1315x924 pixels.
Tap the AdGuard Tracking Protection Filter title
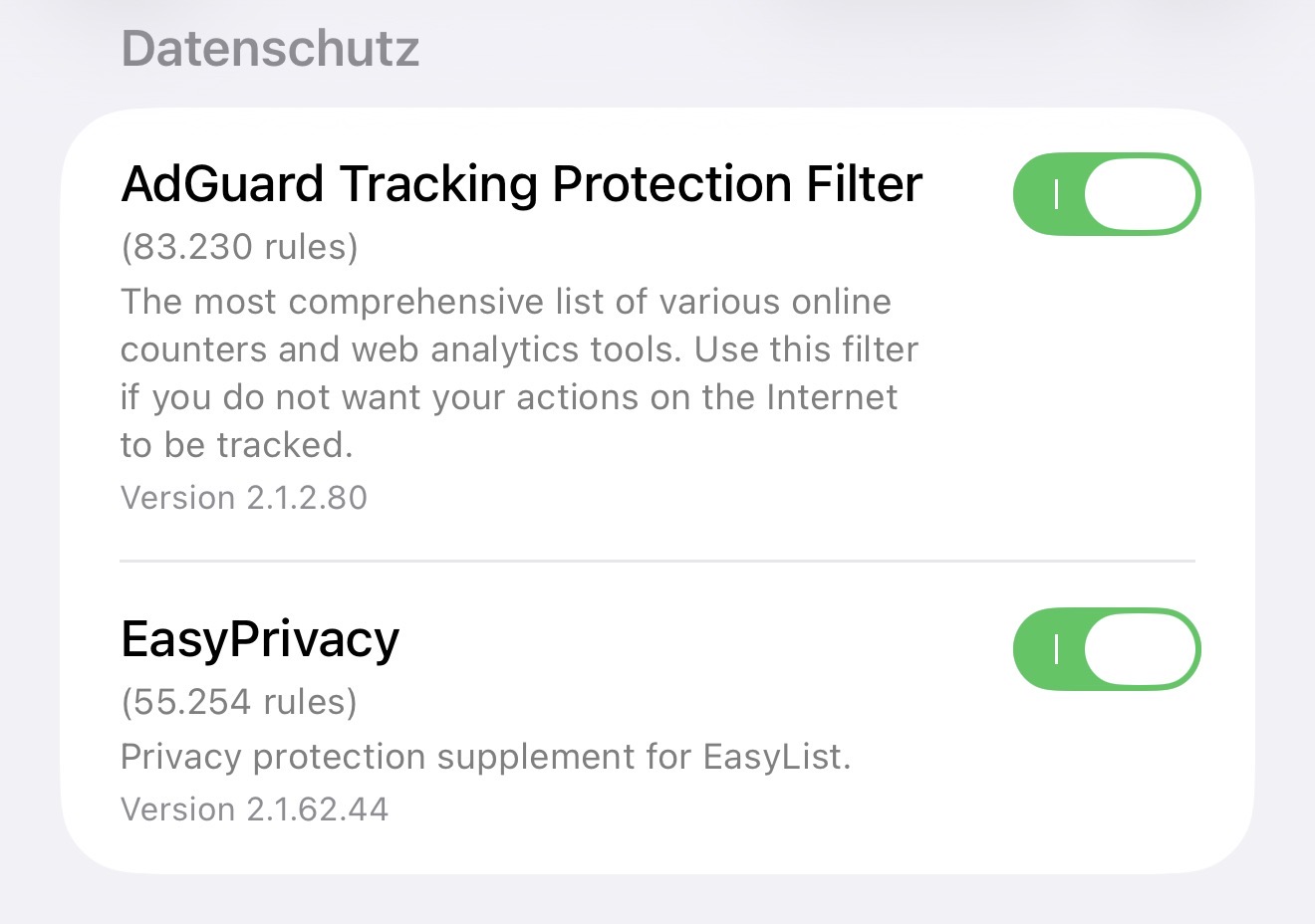(x=521, y=184)
